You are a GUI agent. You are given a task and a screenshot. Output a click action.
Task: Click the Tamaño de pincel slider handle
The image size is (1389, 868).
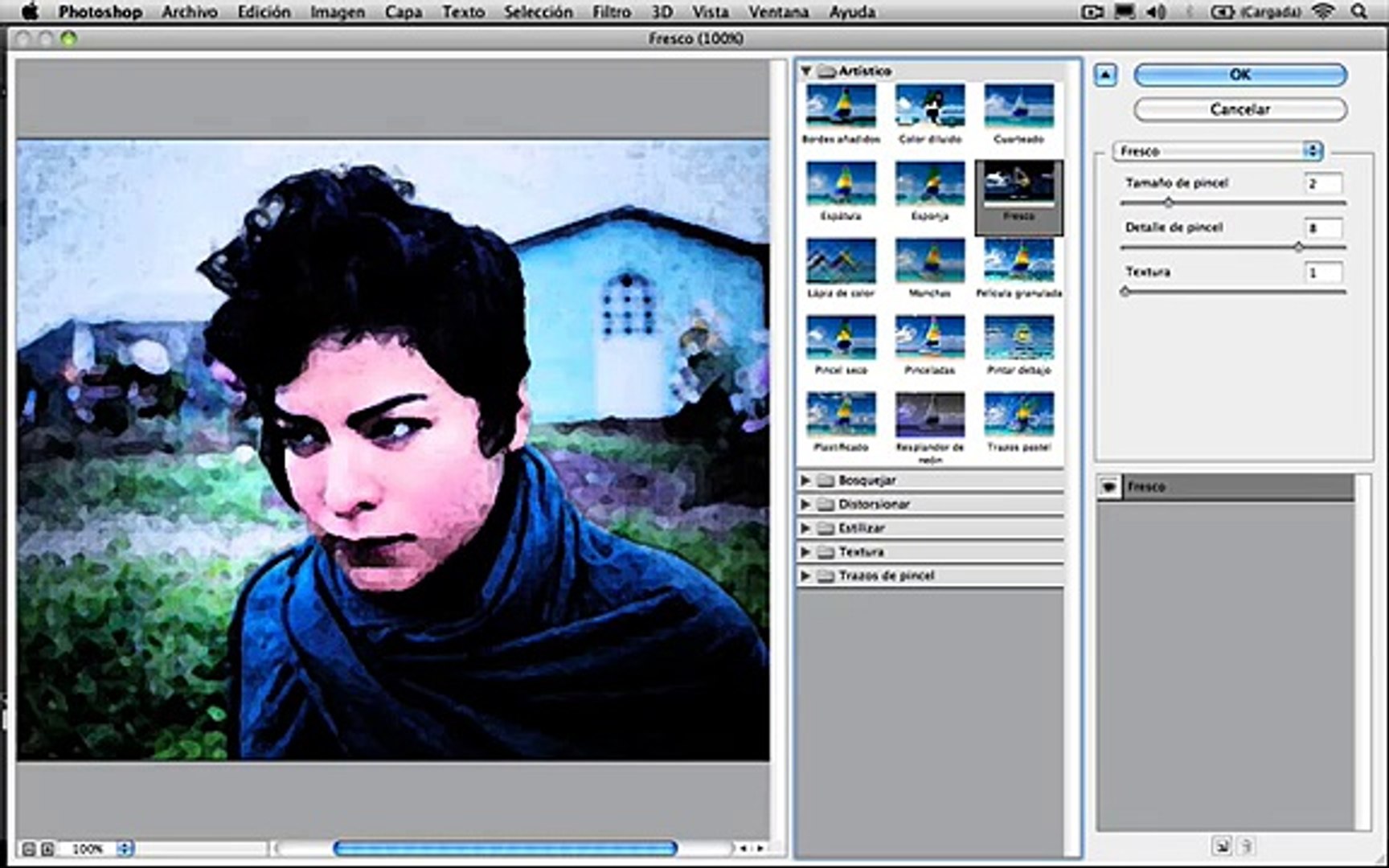[x=1168, y=203]
